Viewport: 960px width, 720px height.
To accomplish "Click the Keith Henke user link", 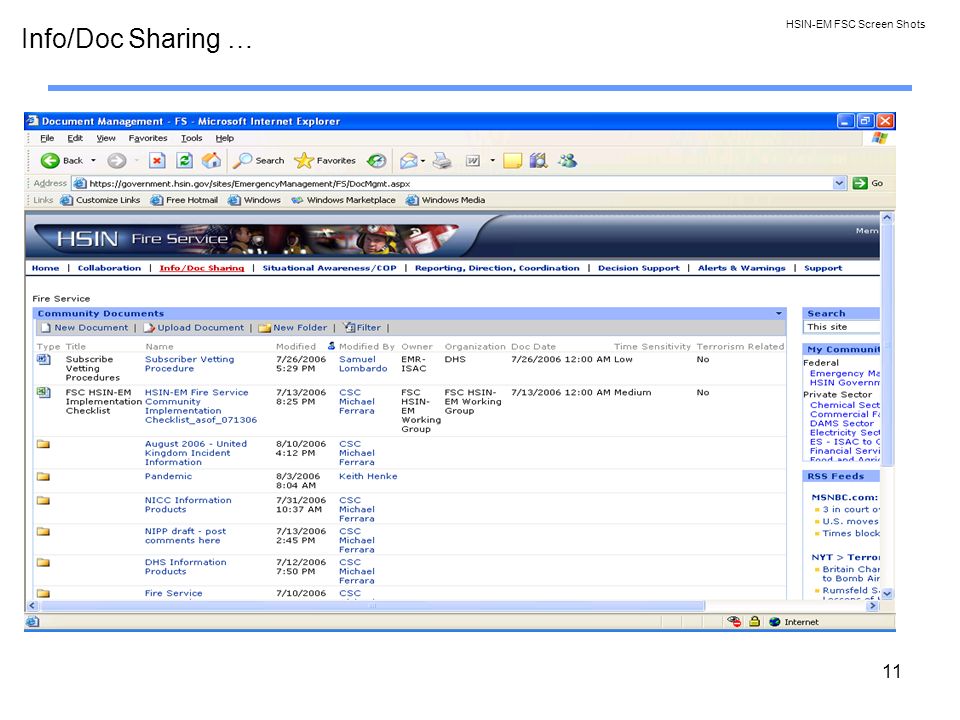I will (x=368, y=476).
